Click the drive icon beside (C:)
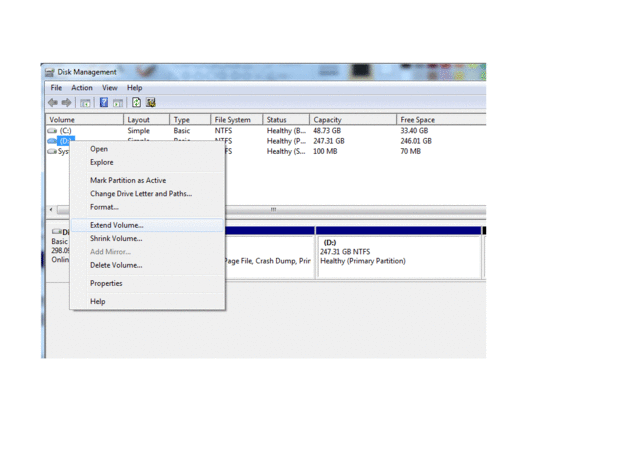 point(52,130)
